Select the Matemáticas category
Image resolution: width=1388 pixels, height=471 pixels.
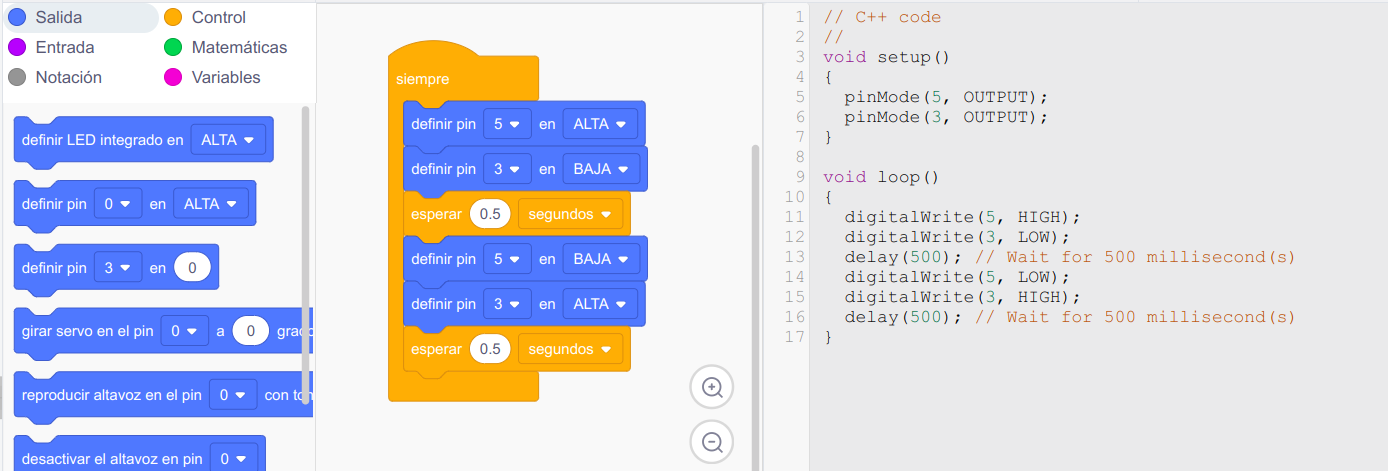pyautogui.click(x=239, y=48)
